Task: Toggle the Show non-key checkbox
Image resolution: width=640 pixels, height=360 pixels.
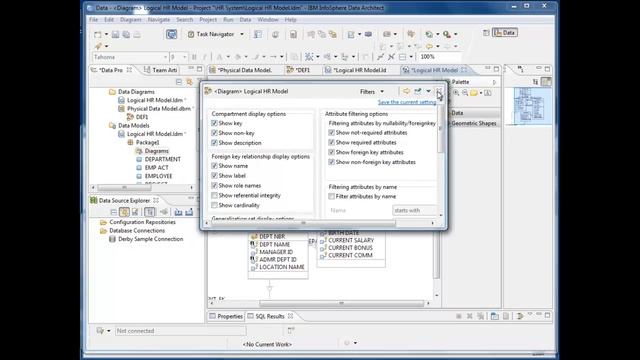Action: pyautogui.click(x=214, y=133)
